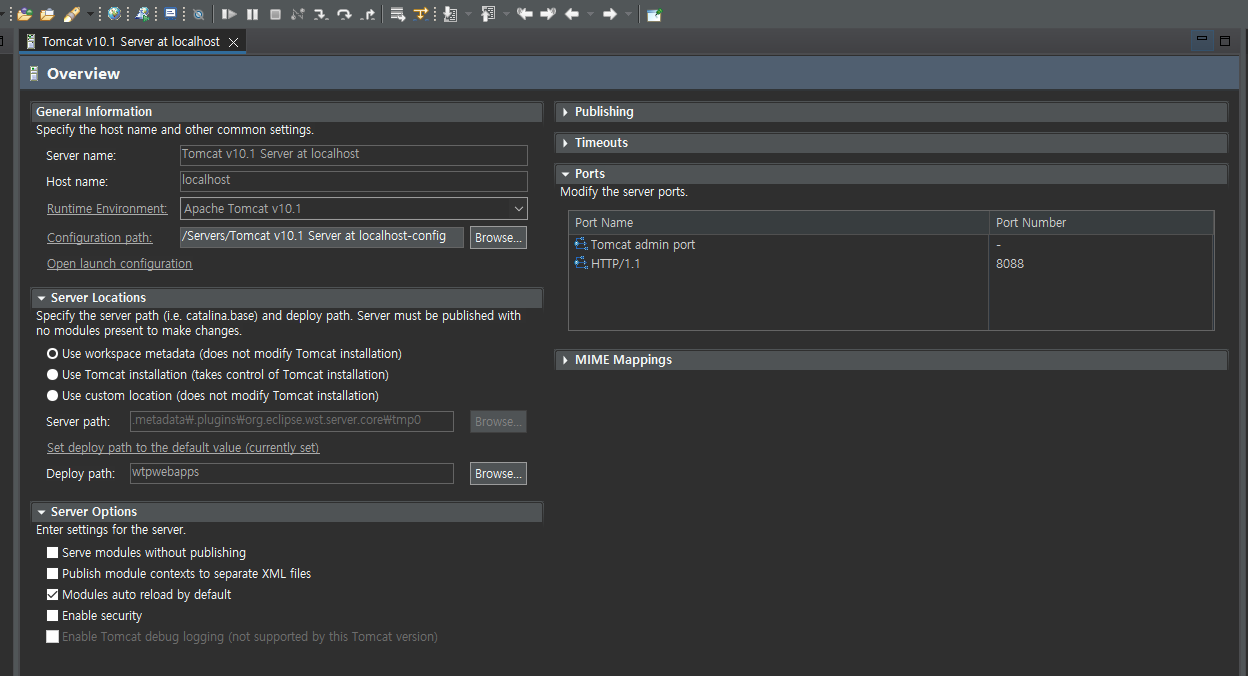Screen dimensions: 1248x676
Task: Click the Resume debug icon
Action: pos(229,14)
